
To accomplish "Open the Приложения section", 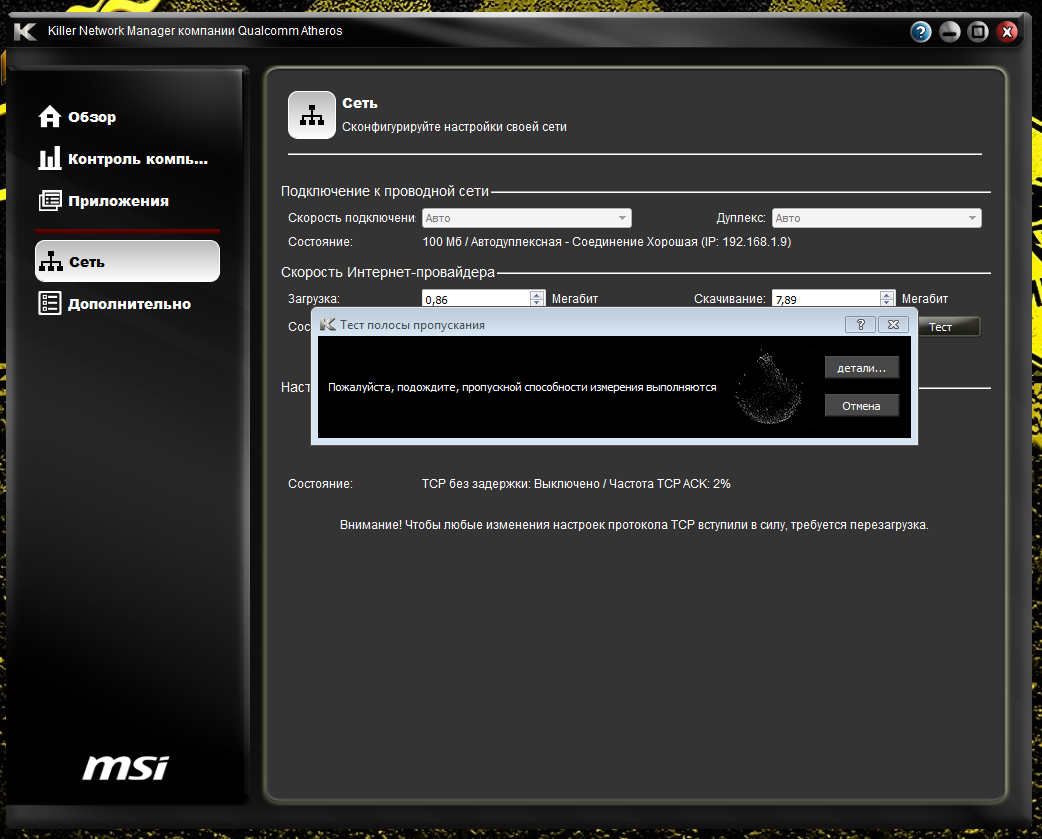I will (x=104, y=201).
